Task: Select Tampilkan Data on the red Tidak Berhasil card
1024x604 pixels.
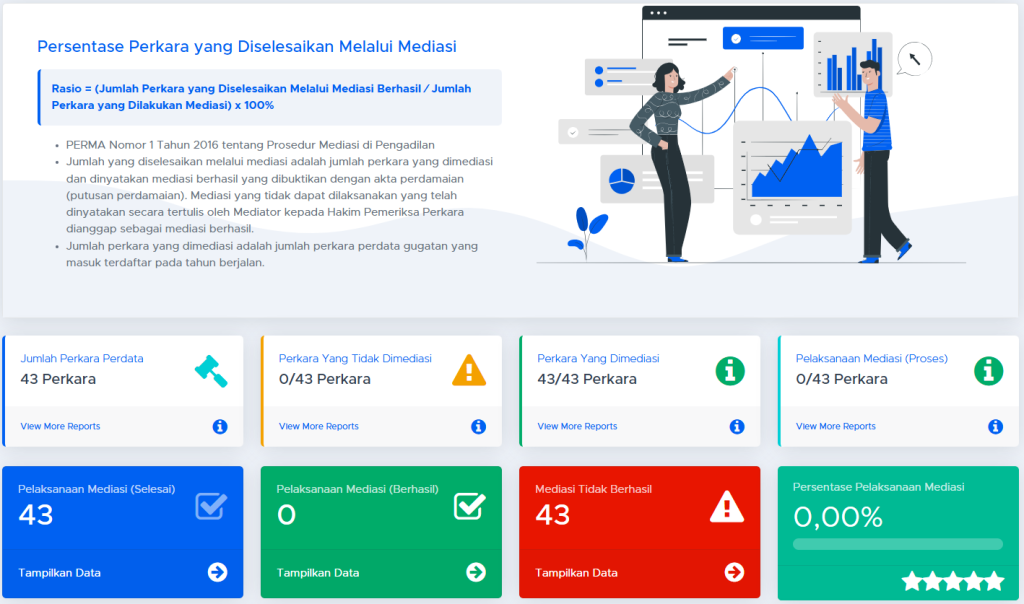Action: [576, 573]
